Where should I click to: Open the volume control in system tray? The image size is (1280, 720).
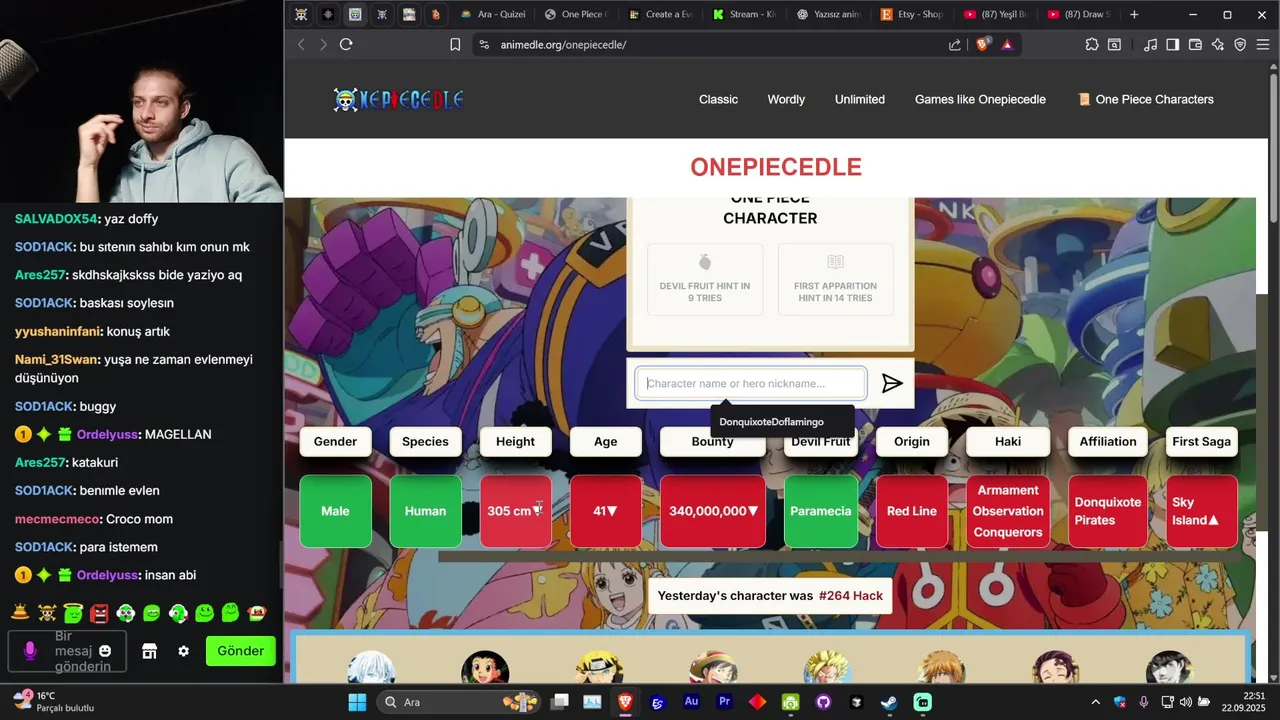click(1186, 702)
